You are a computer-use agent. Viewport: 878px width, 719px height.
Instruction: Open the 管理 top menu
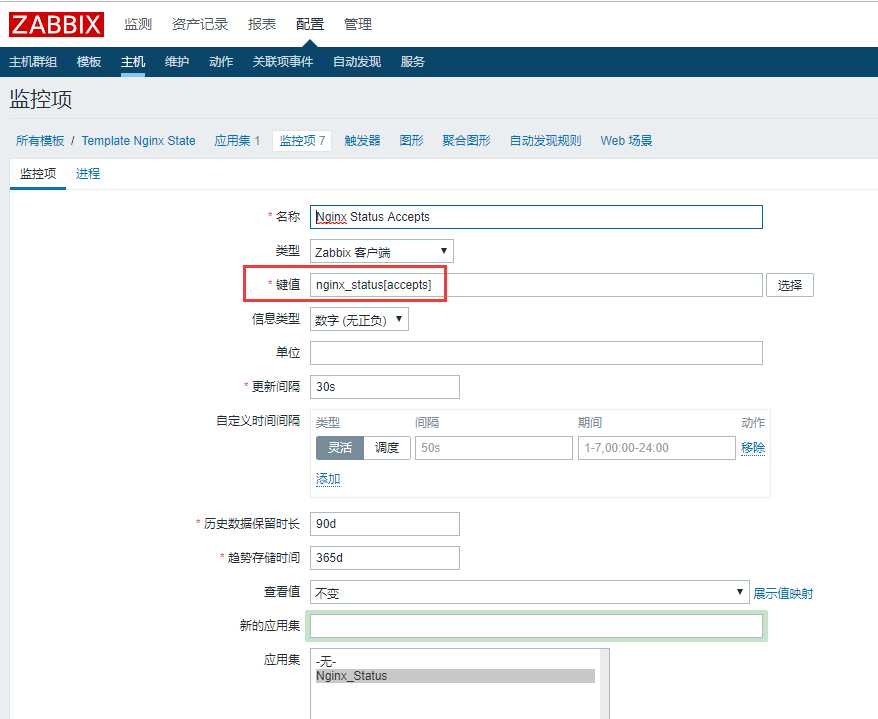click(358, 24)
